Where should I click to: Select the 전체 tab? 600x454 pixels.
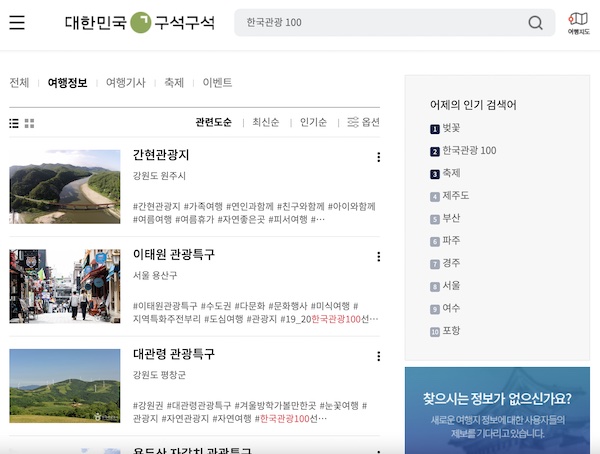pos(19,82)
